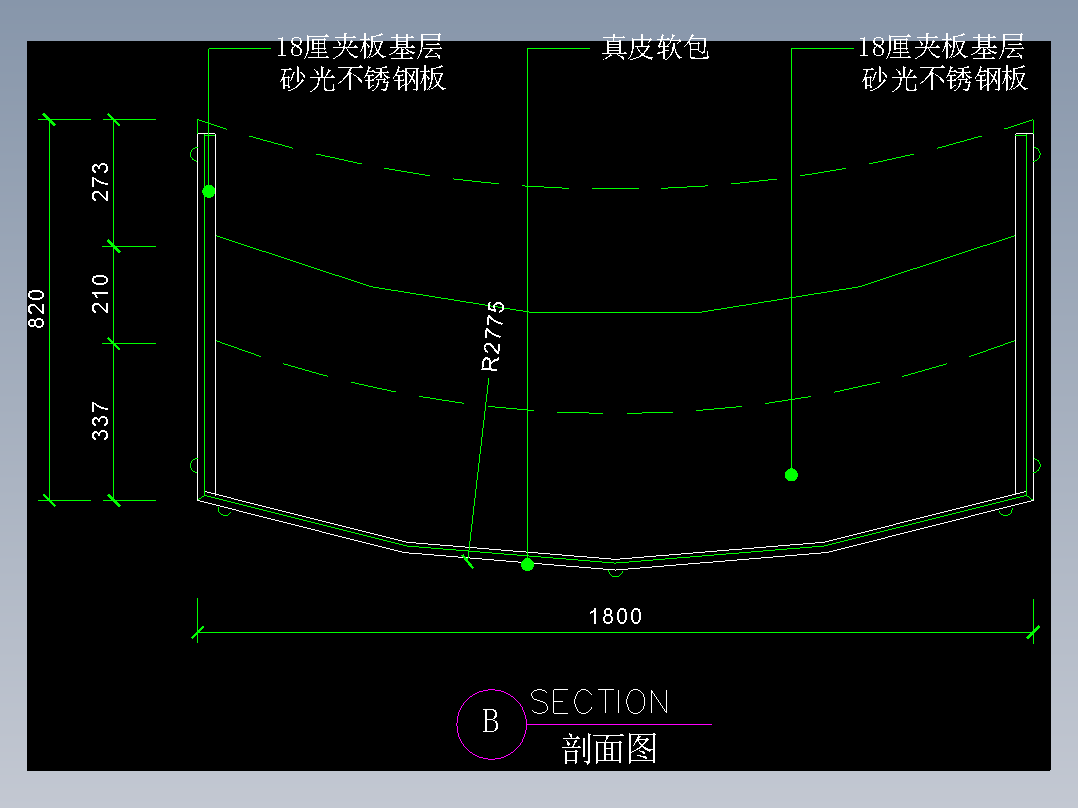Click the 1800 width dimension text

click(x=615, y=616)
